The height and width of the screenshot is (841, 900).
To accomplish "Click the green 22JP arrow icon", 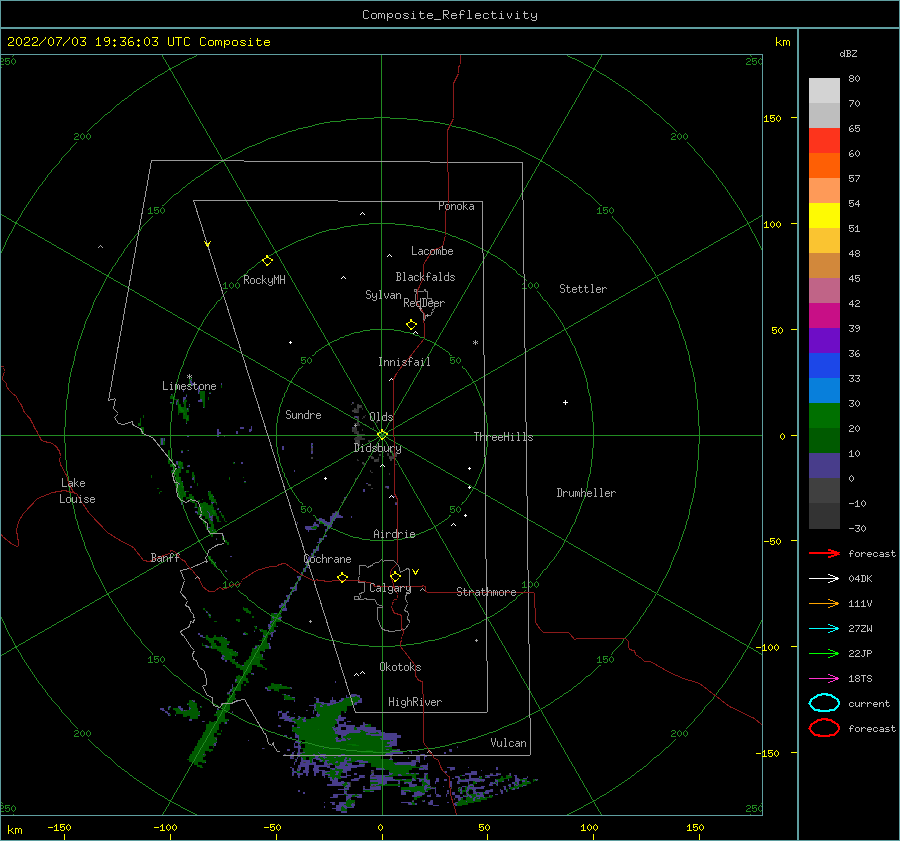I will click(824, 653).
